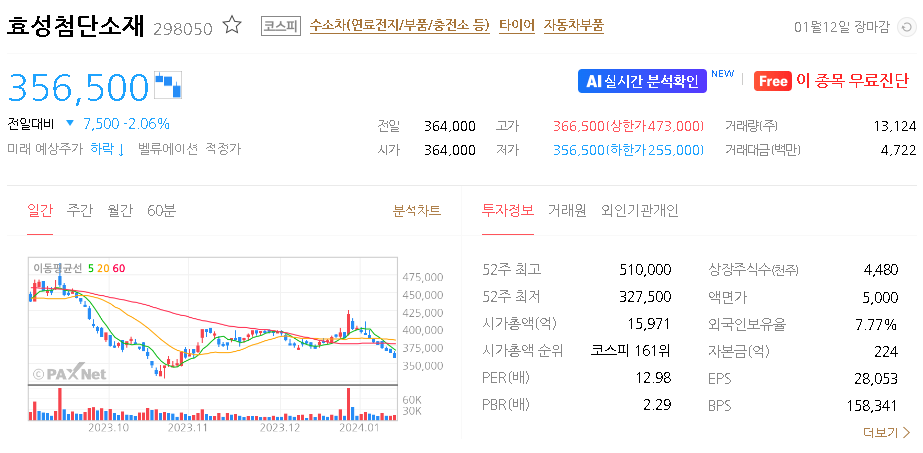This screenshot has width=923, height=453.
Task: Open the 자동차부품 theme link
Action: click(573, 26)
